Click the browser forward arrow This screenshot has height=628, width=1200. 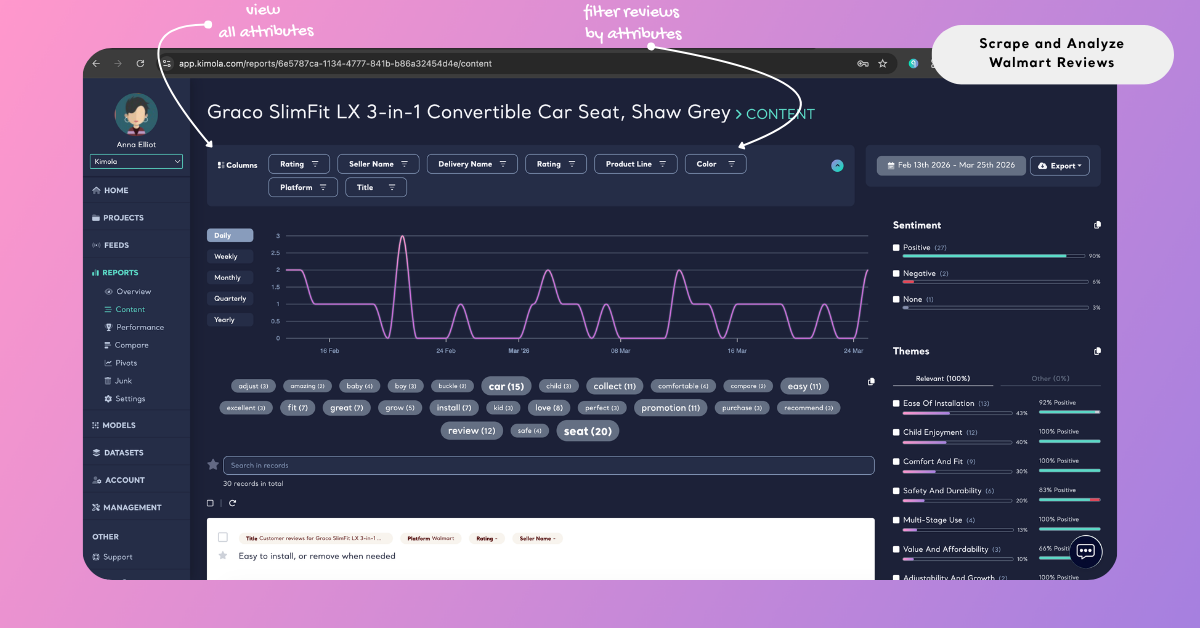tap(118, 63)
